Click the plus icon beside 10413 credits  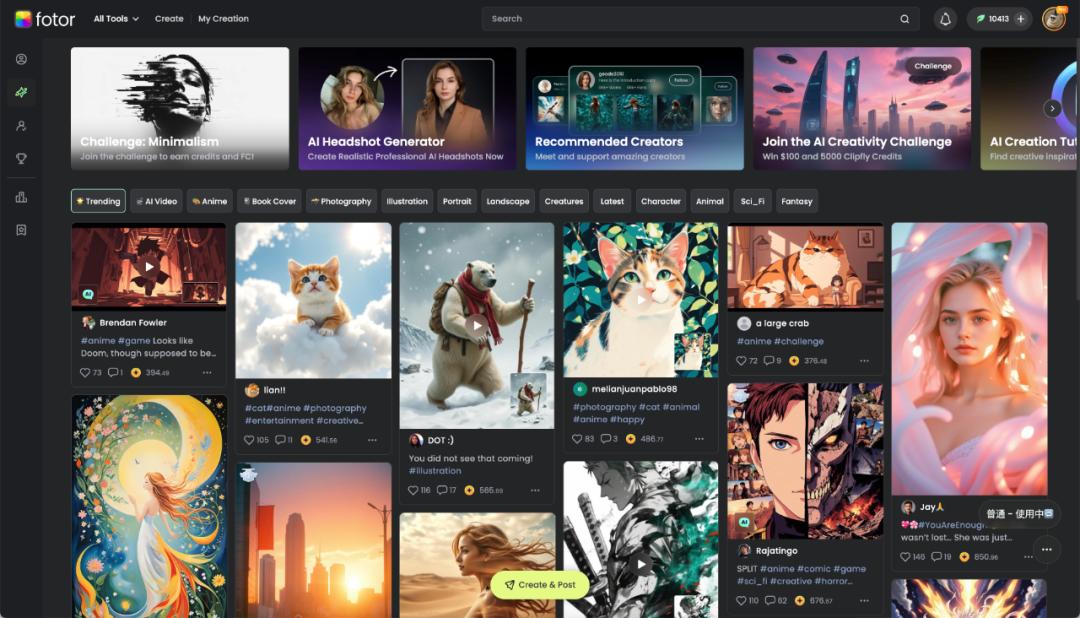(x=1020, y=19)
